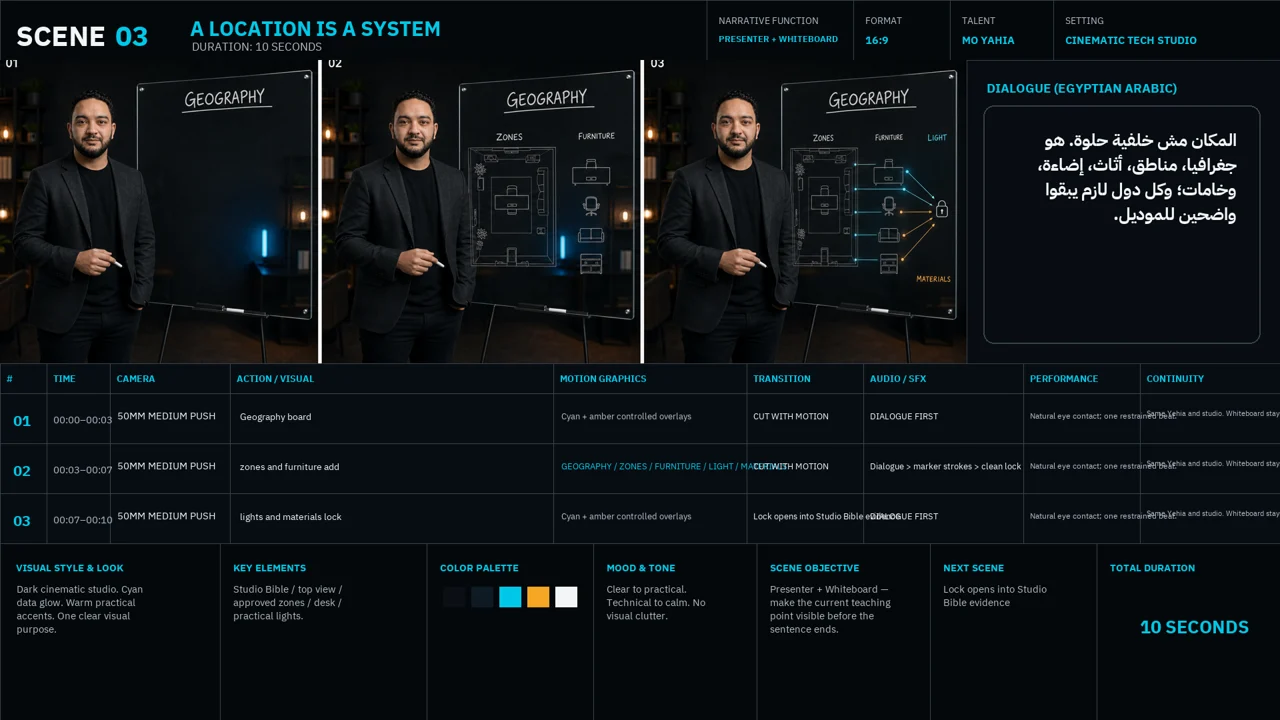This screenshot has width=1280, height=720.
Task: Click the 'lights and materials lock' action cell
Action: (290, 517)
